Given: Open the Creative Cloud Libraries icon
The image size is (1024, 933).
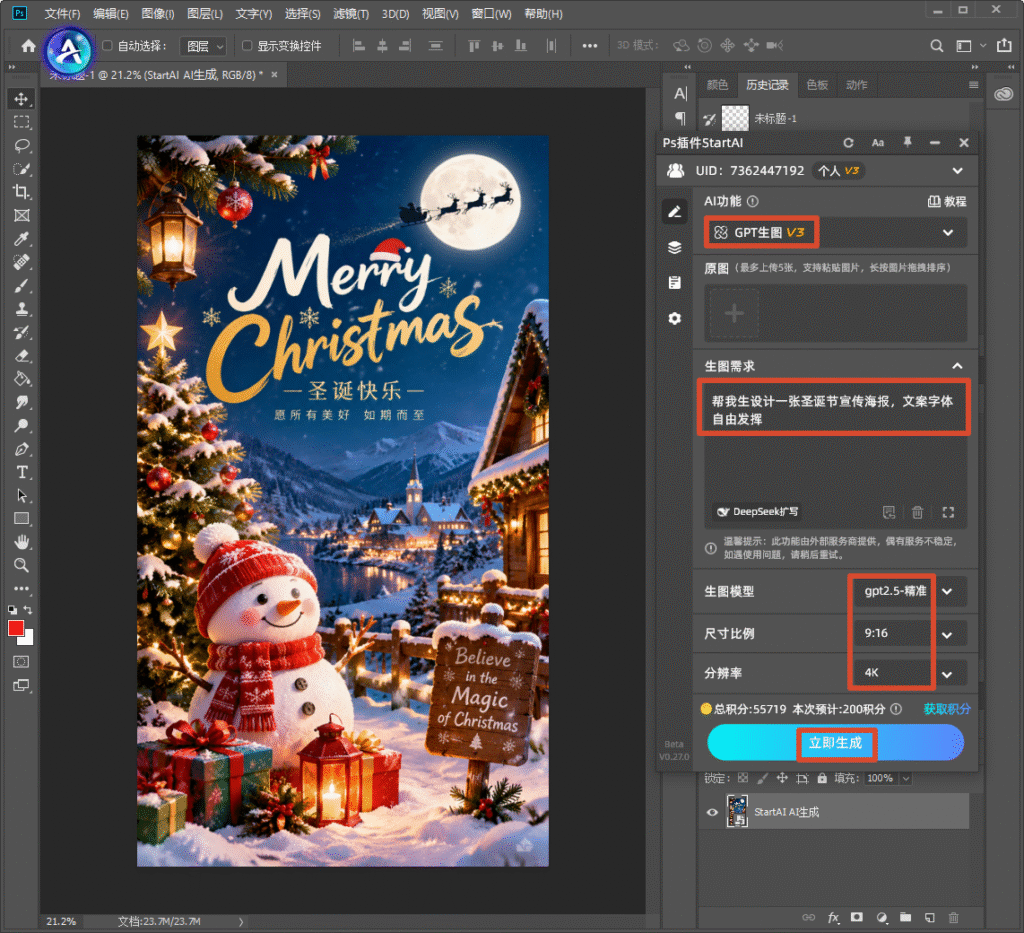Looking at the screenshot, I should tap(1004, 94).
